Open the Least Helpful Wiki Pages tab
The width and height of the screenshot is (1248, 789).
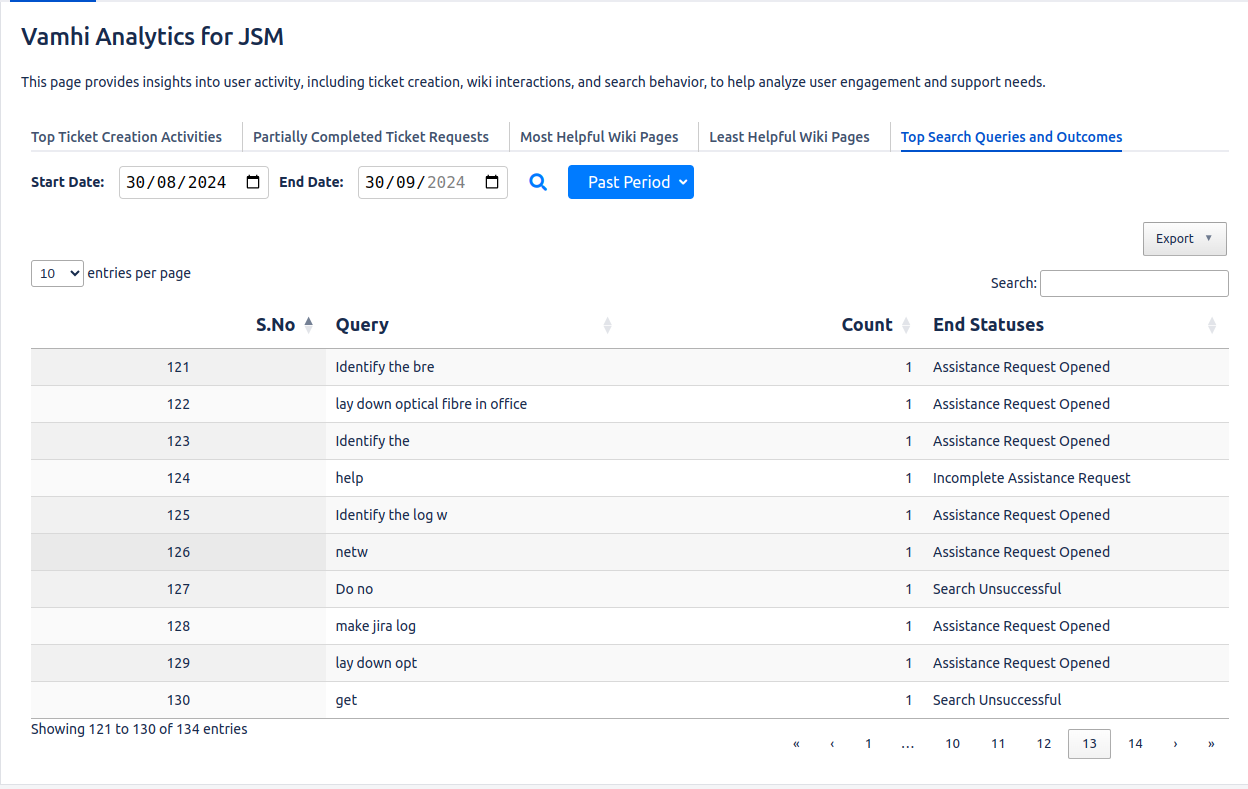point(789,137)
